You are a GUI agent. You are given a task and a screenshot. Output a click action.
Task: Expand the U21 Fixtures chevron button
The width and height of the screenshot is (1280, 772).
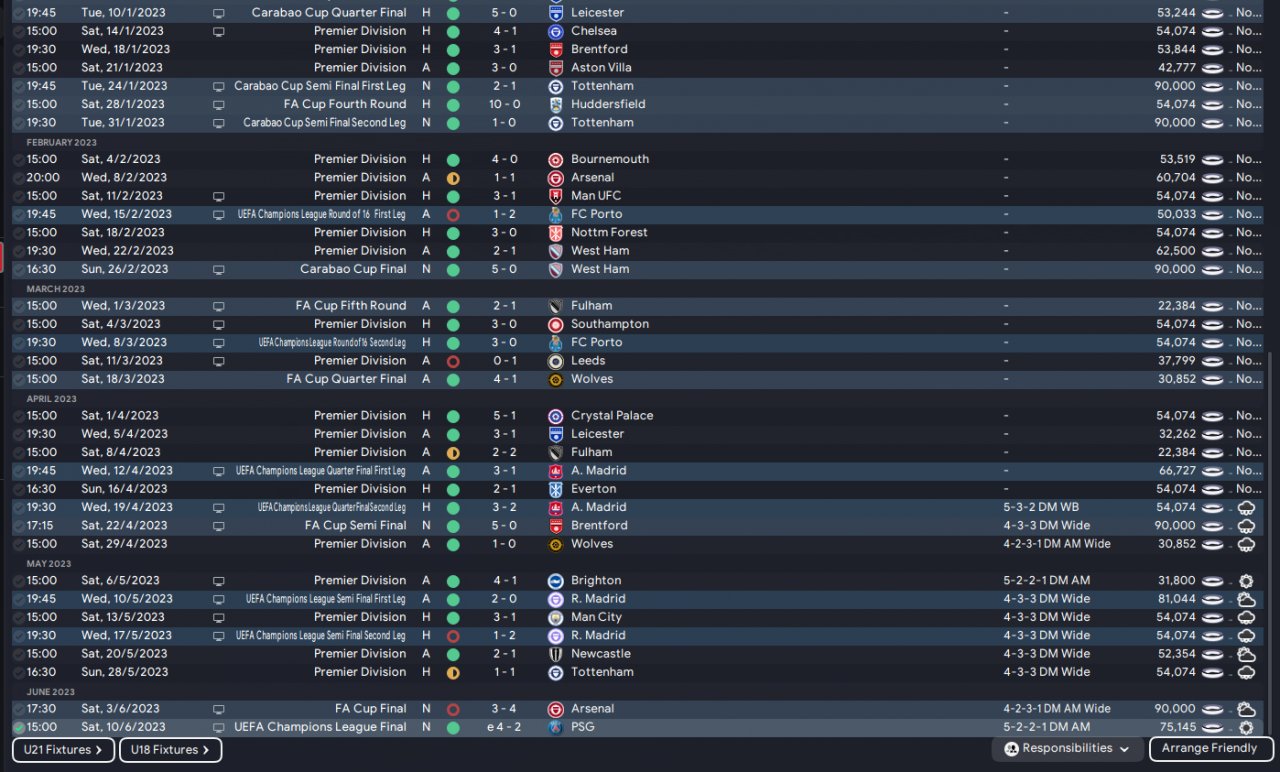pyautogui.click(x=63, y=750)
